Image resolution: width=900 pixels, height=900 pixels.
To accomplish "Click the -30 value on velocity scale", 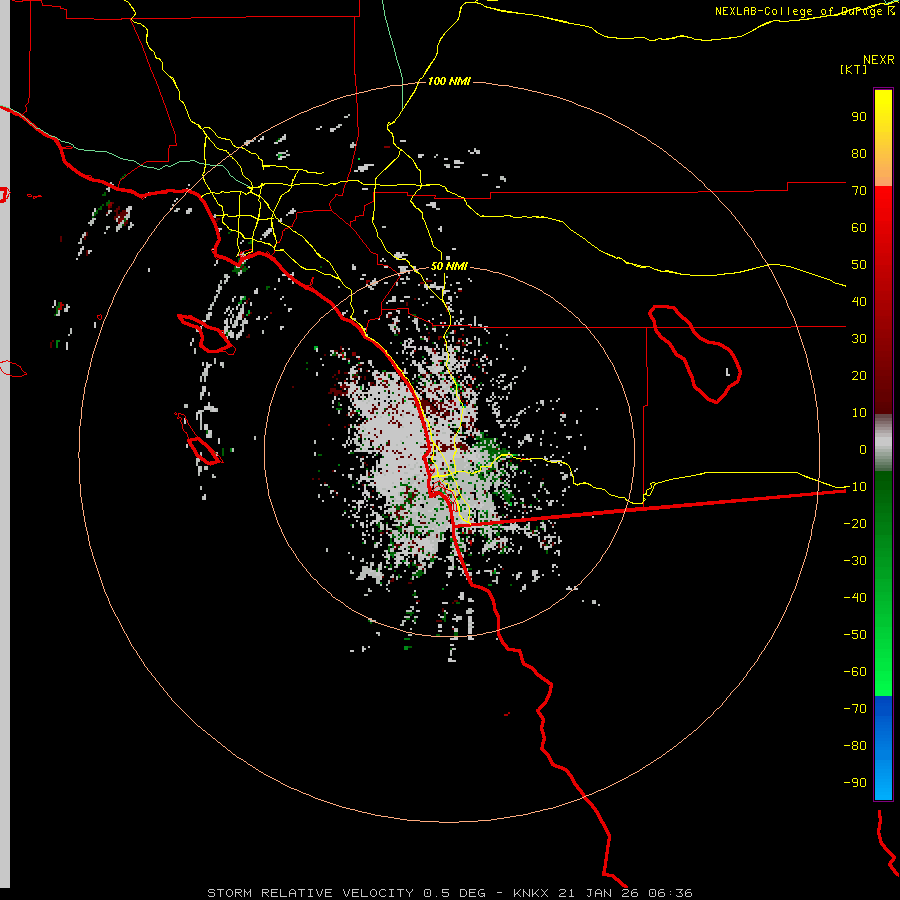I will coord(855,561).
